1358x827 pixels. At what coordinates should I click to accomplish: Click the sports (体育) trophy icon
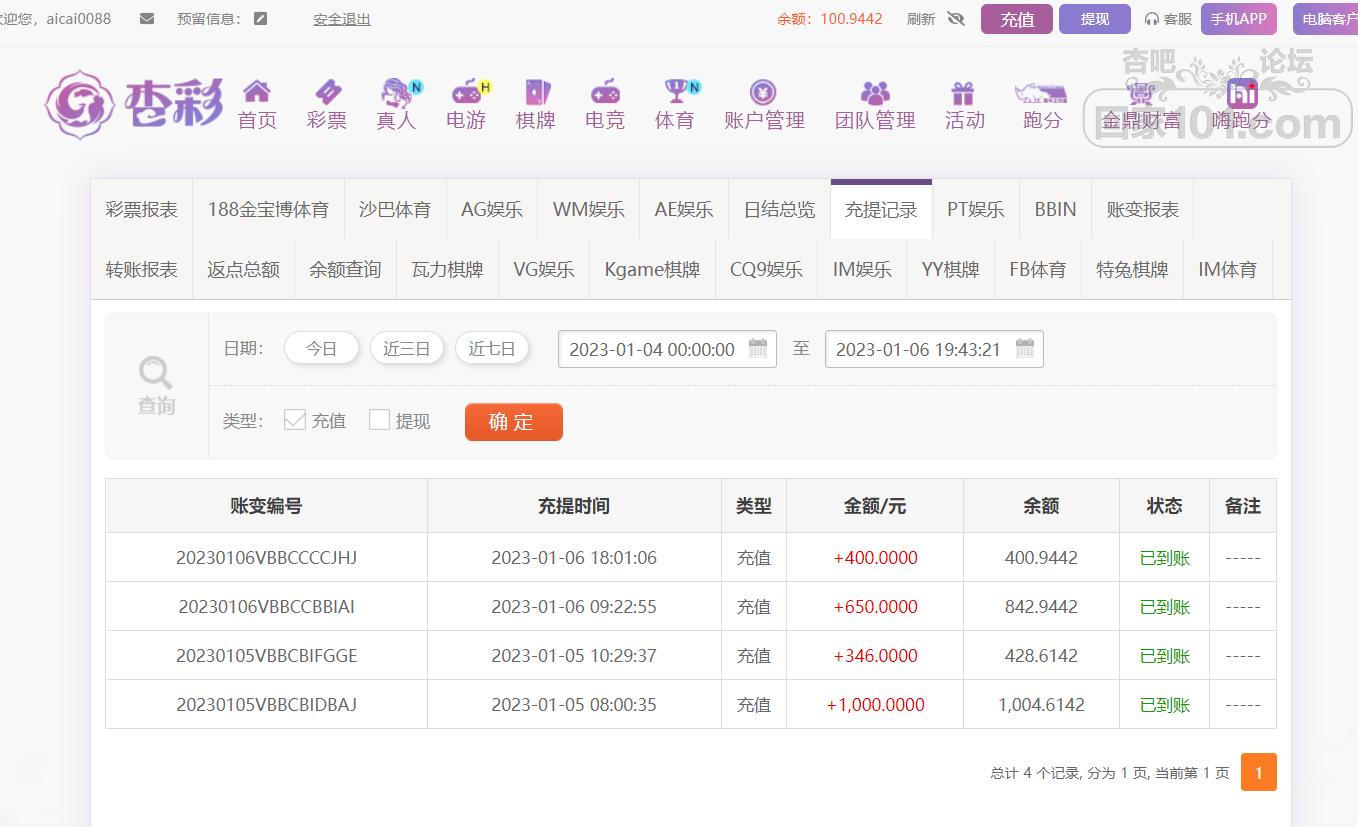click(x=675, y=92)
